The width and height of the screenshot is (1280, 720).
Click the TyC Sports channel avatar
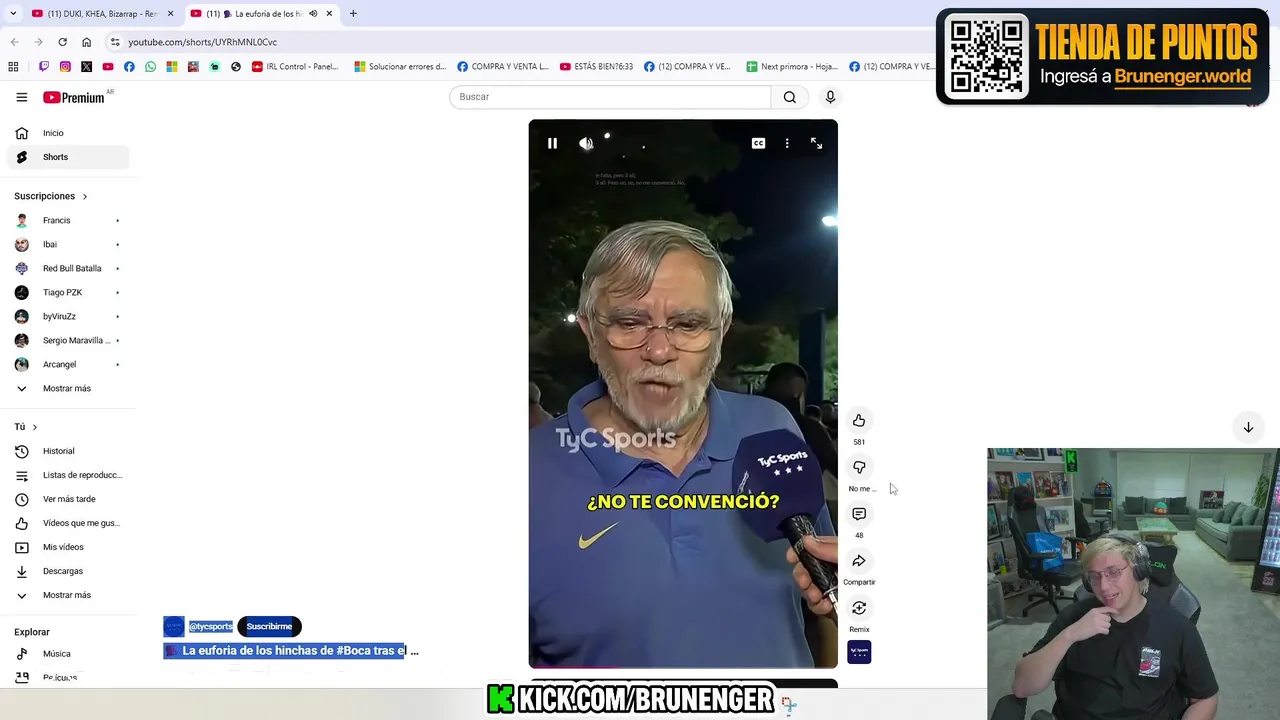pos(174,626)
